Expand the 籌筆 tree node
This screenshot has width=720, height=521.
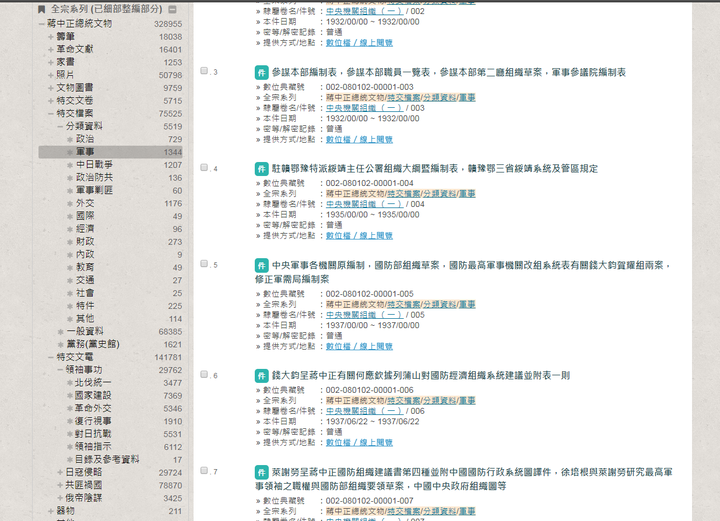point(51,36)
